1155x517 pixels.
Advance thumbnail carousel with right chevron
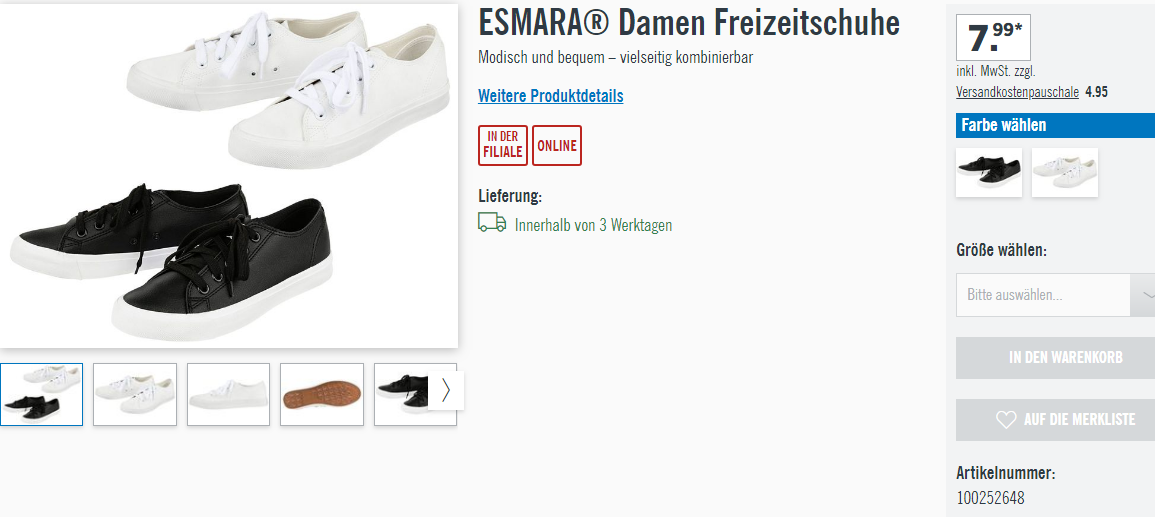[446, 390]
